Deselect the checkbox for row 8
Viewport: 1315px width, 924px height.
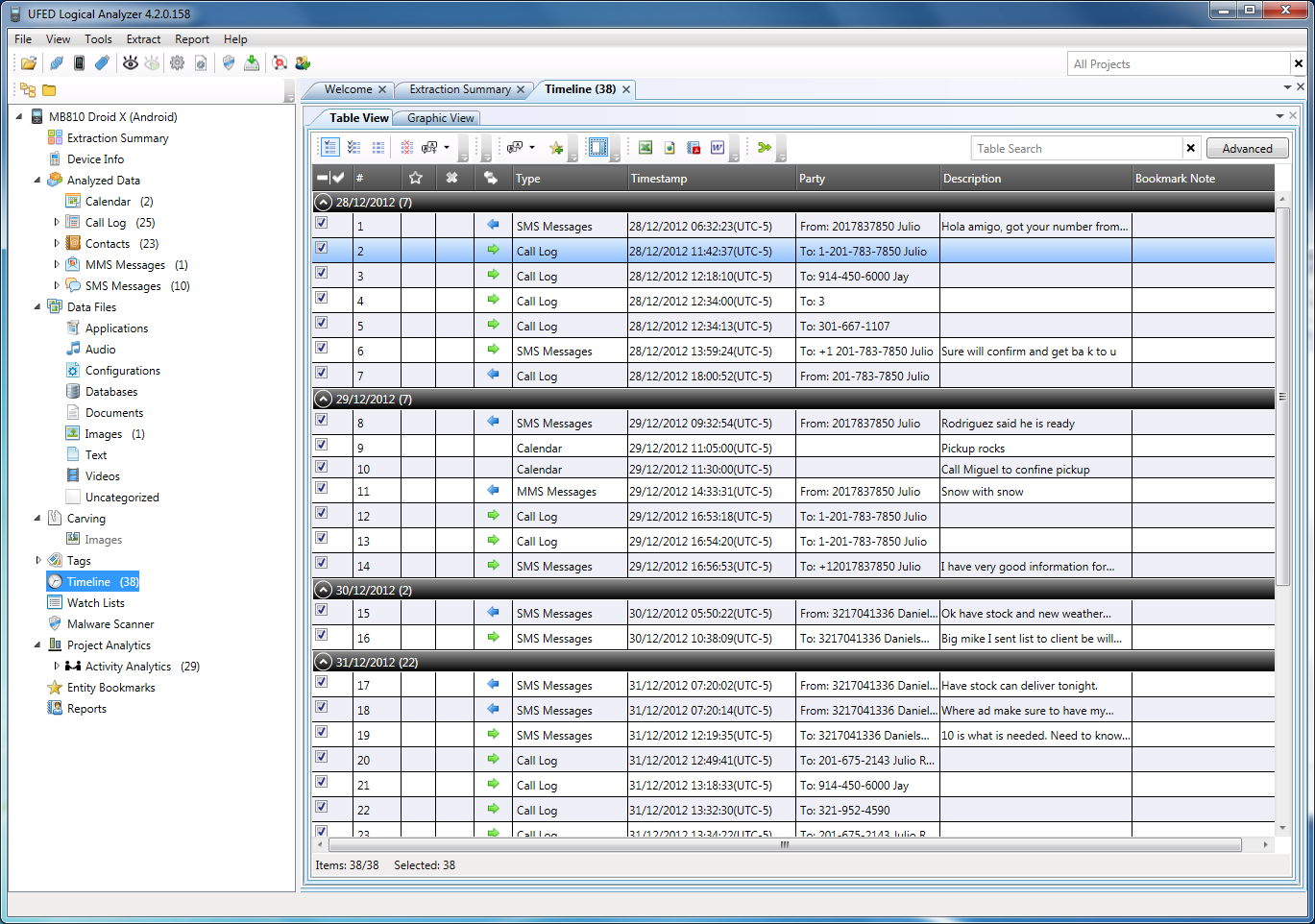click(x=322, y=421)
